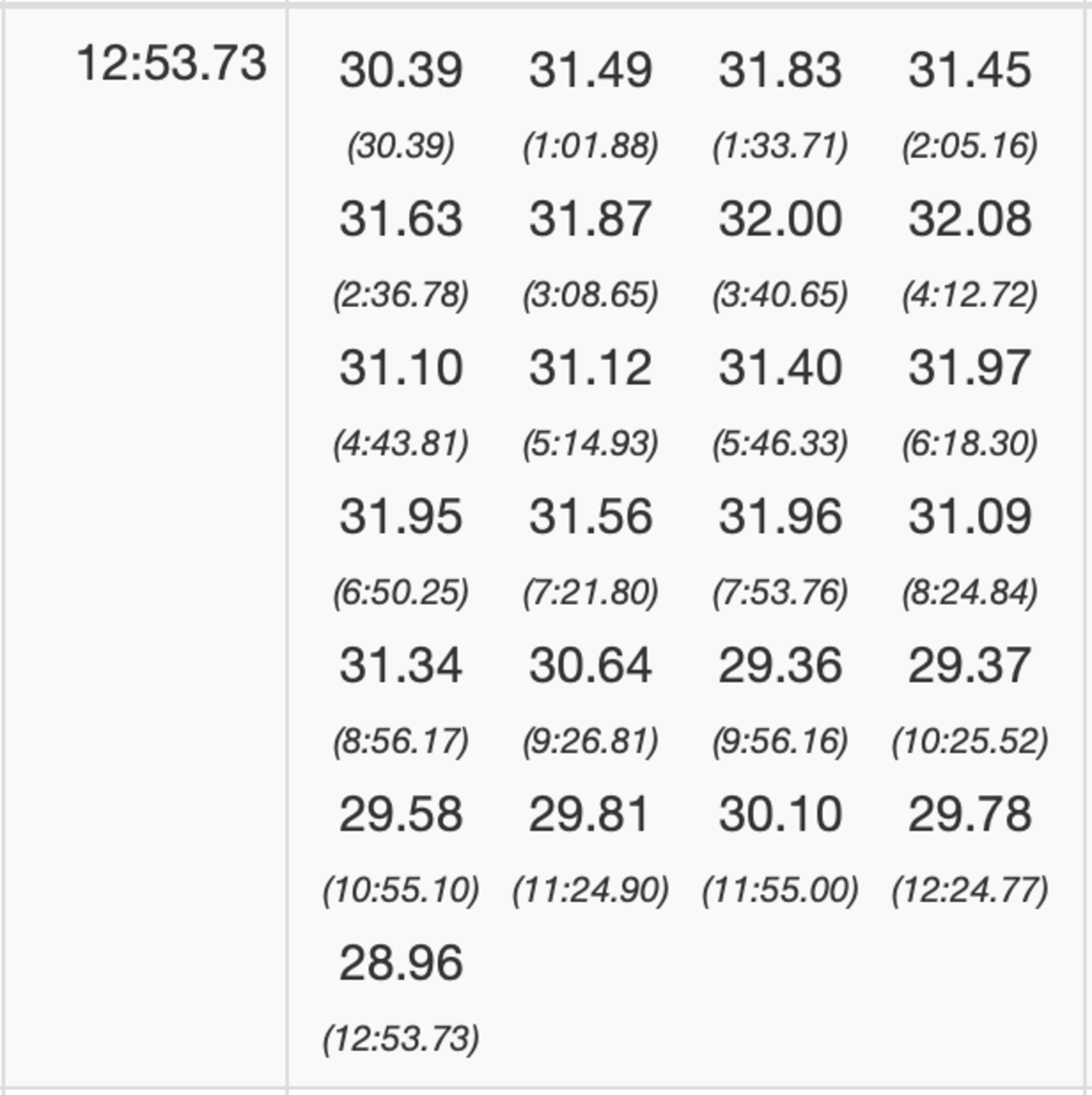1092x1095 pixels.
Task: Click the final lap split 28.96
Action: (x=401, y=963)
